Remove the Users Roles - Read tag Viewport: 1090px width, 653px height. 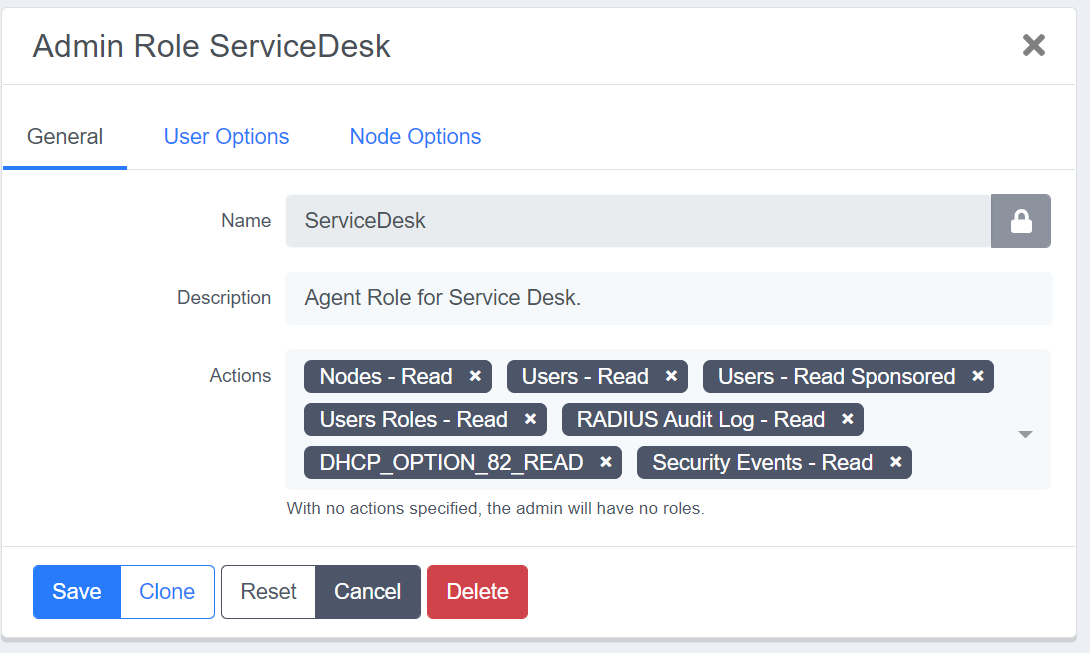530,419
